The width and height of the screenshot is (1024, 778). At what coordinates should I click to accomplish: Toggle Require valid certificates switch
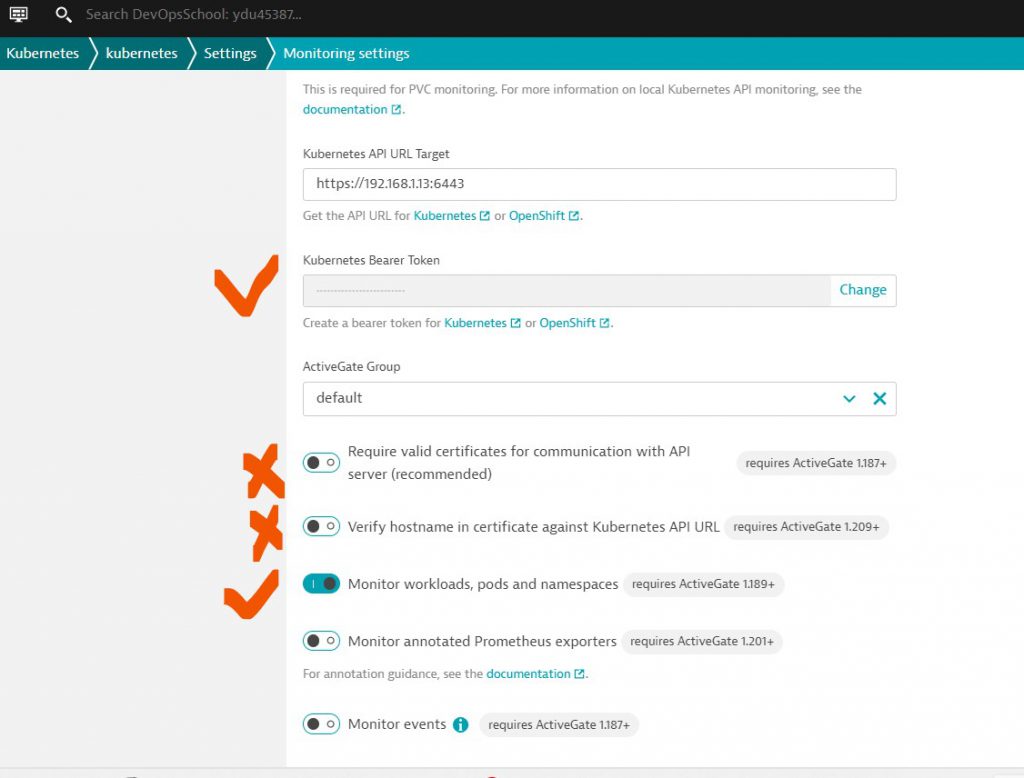[321, 462]
